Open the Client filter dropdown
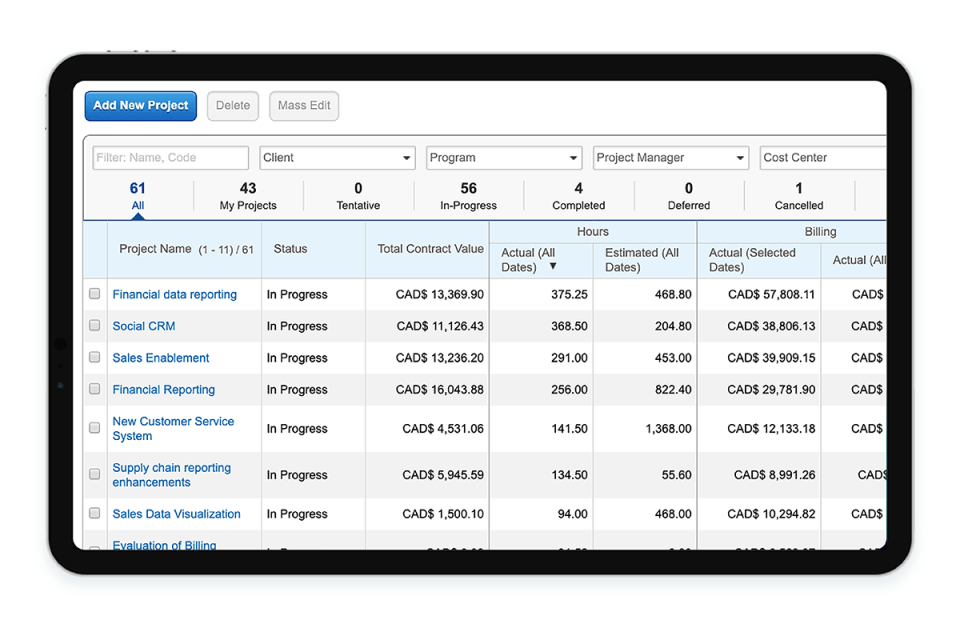Screen dimensions: 960x640 336,157
